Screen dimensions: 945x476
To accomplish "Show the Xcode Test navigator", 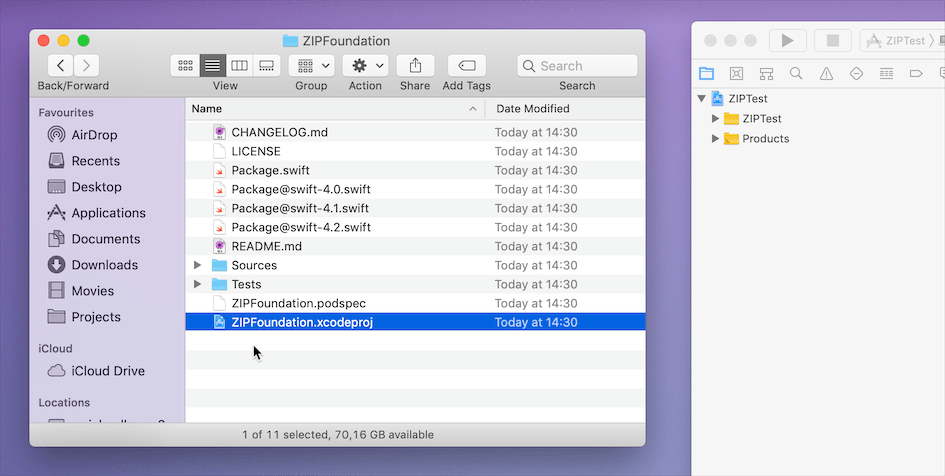I will coord(856,74).
